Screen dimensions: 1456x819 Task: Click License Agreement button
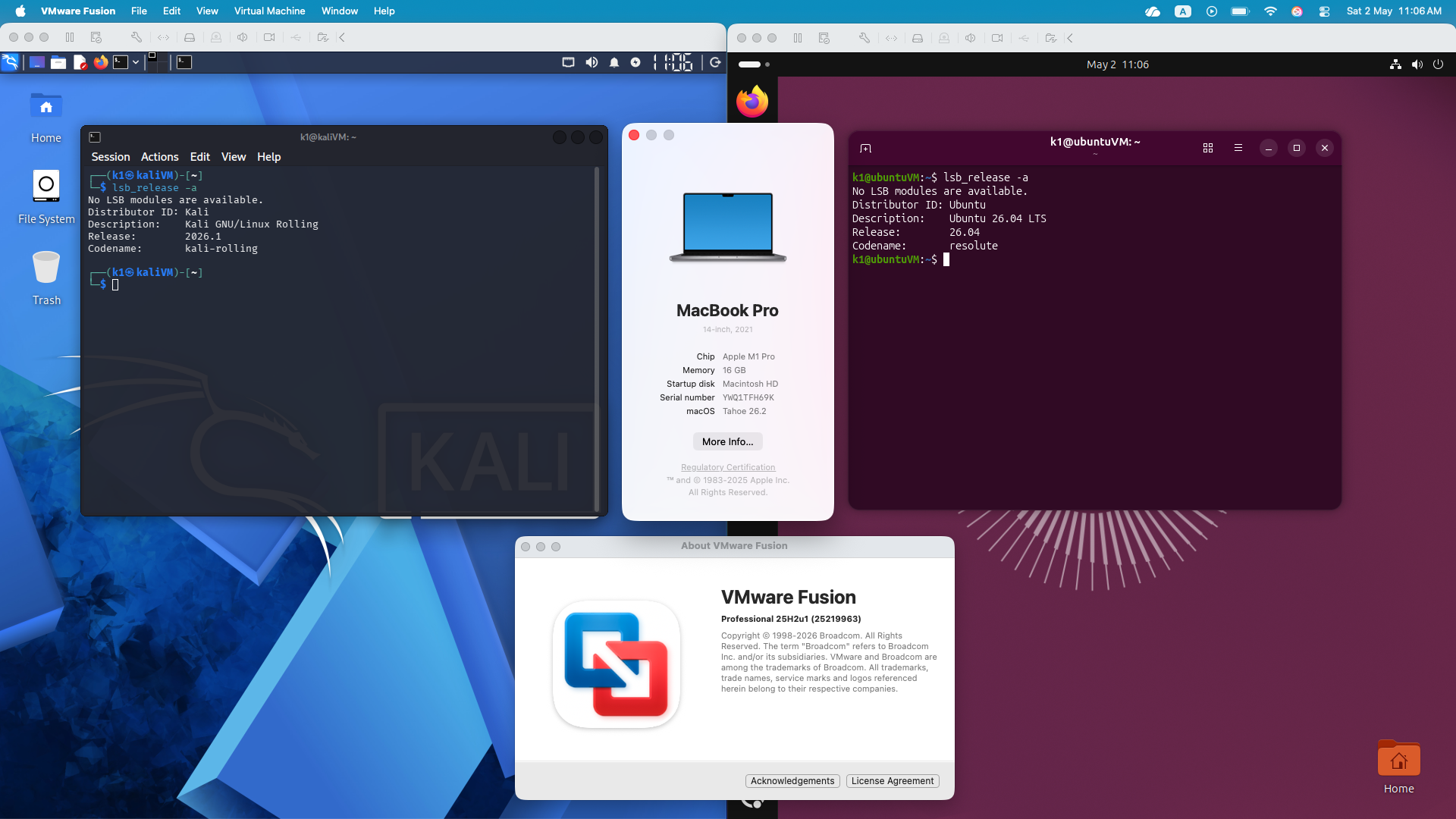click(x=893, y=781)
